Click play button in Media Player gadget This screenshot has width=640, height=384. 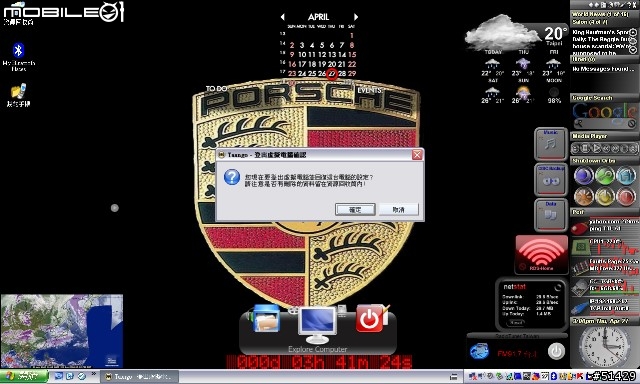pyautogui.click(x=596, y=149)
